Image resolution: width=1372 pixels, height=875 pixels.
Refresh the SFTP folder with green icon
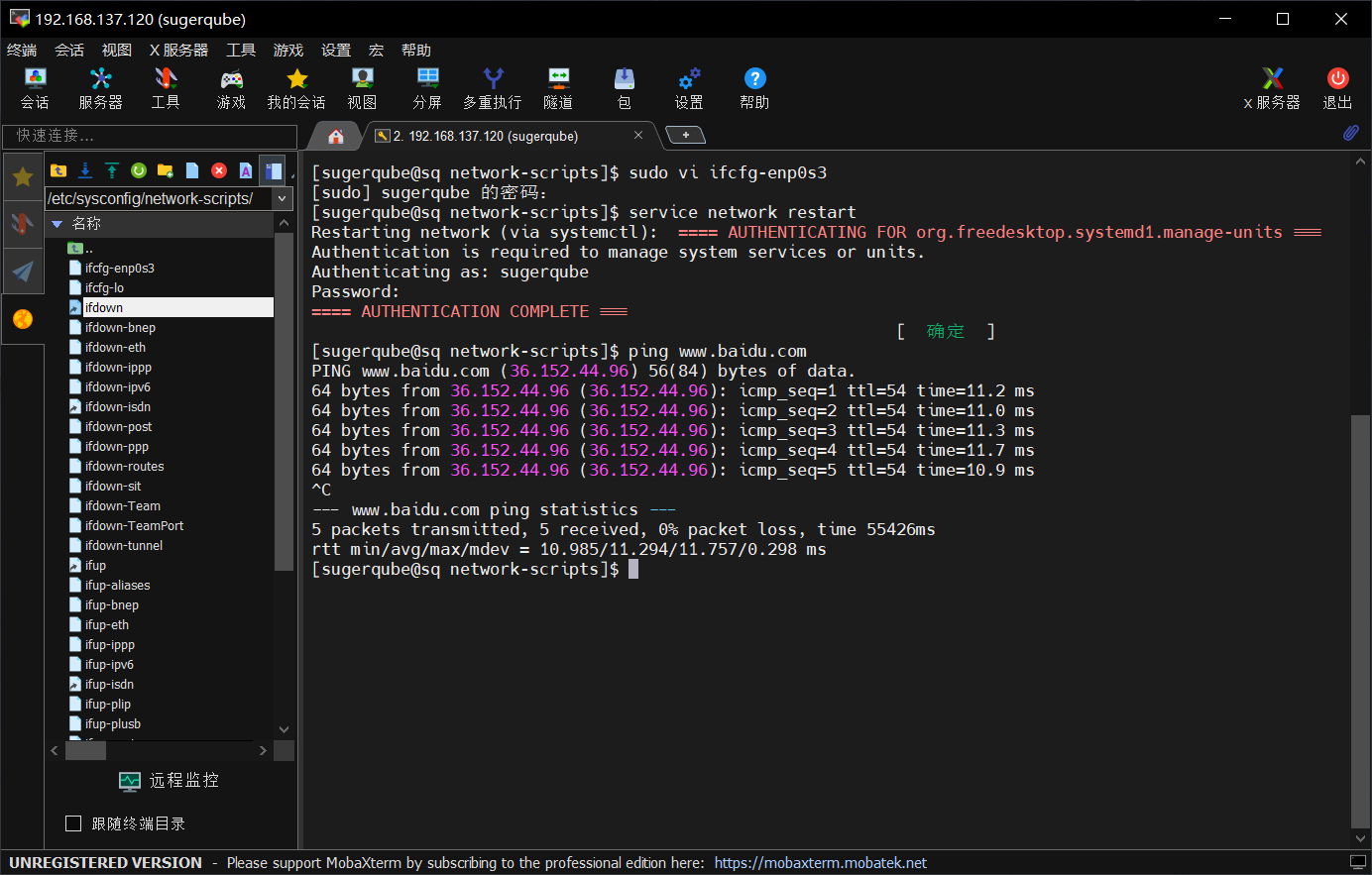(x=139, y=170)
